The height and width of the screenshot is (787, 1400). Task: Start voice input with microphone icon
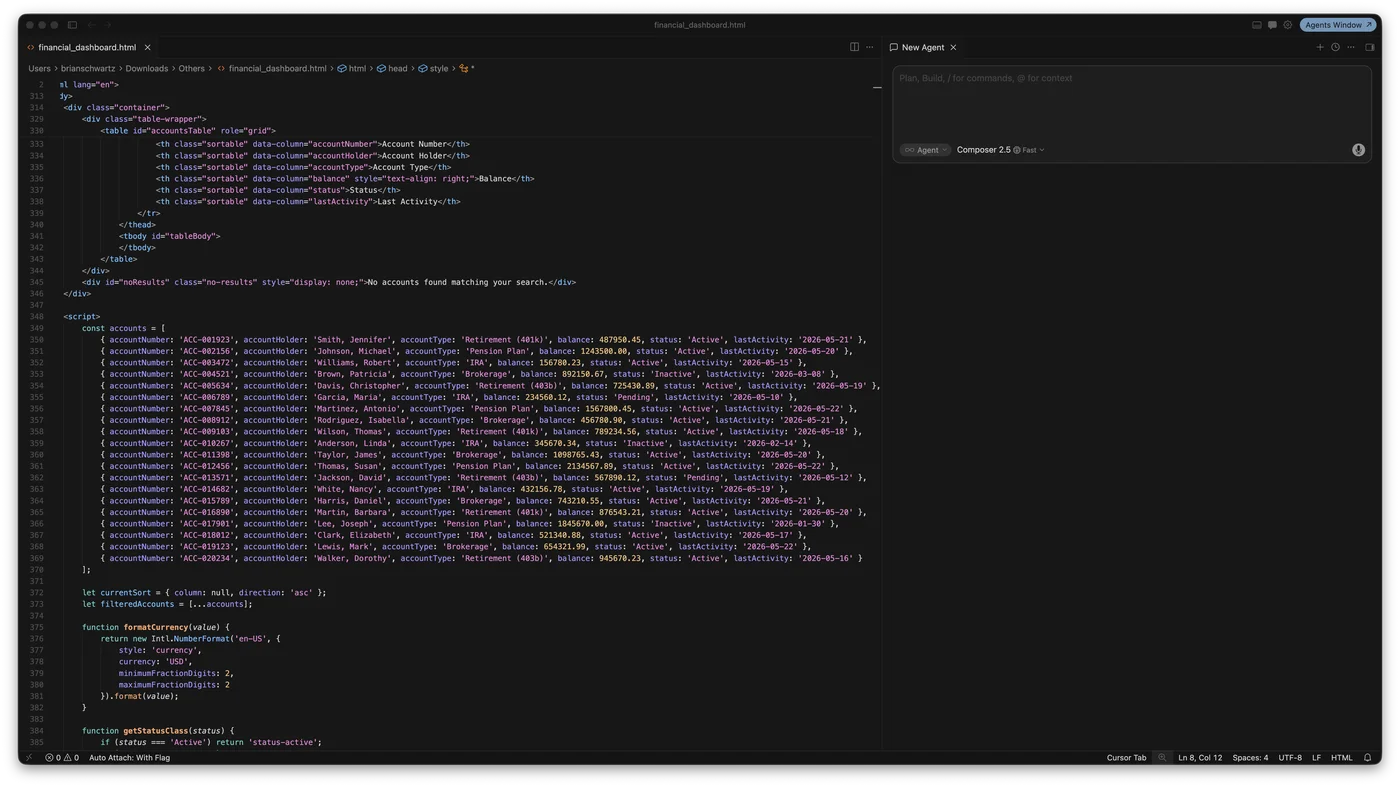click(1358, 150)
